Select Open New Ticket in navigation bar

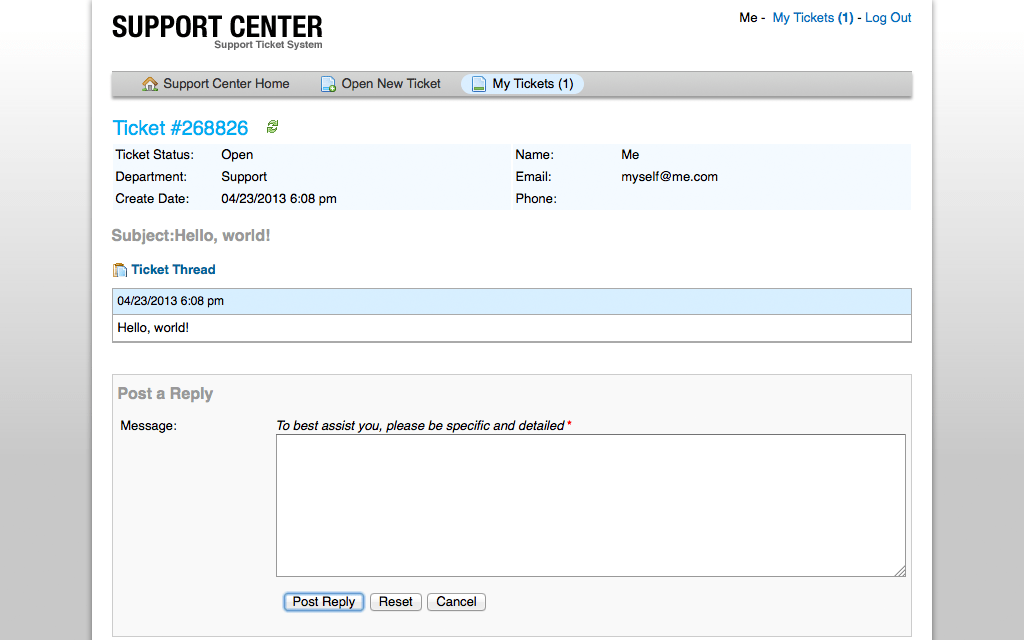390,84
